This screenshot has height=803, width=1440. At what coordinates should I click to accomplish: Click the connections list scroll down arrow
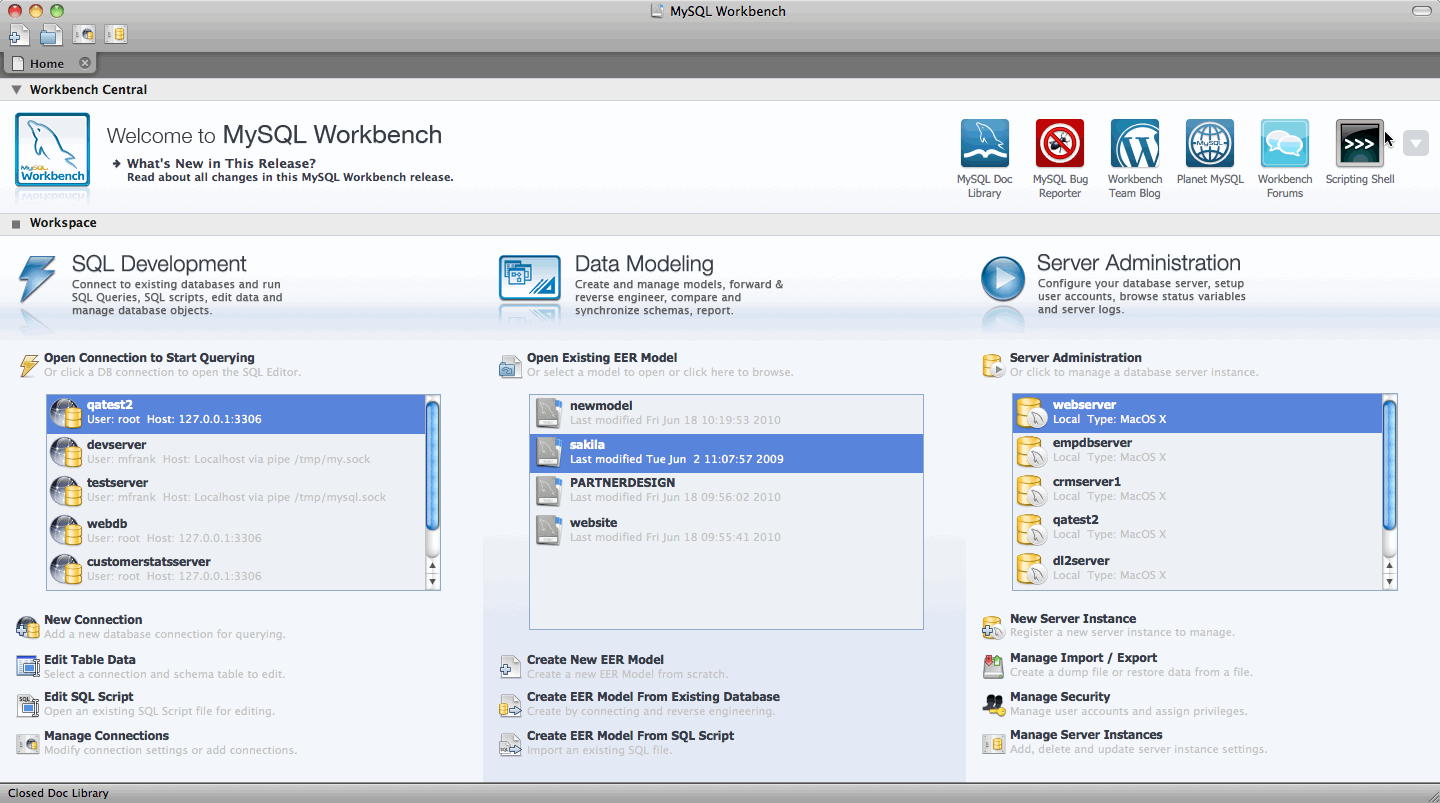[432, 581]
